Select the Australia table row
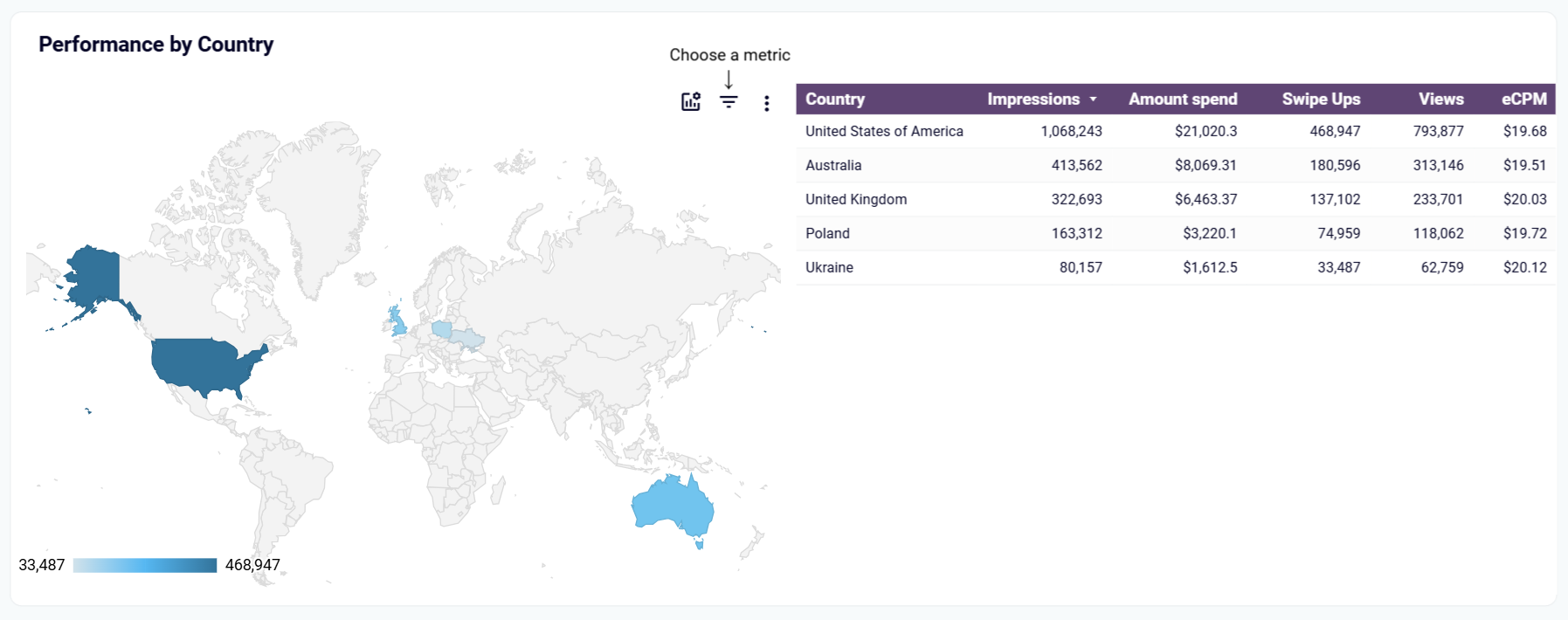The image size is (1568, 620). [833, 165]
